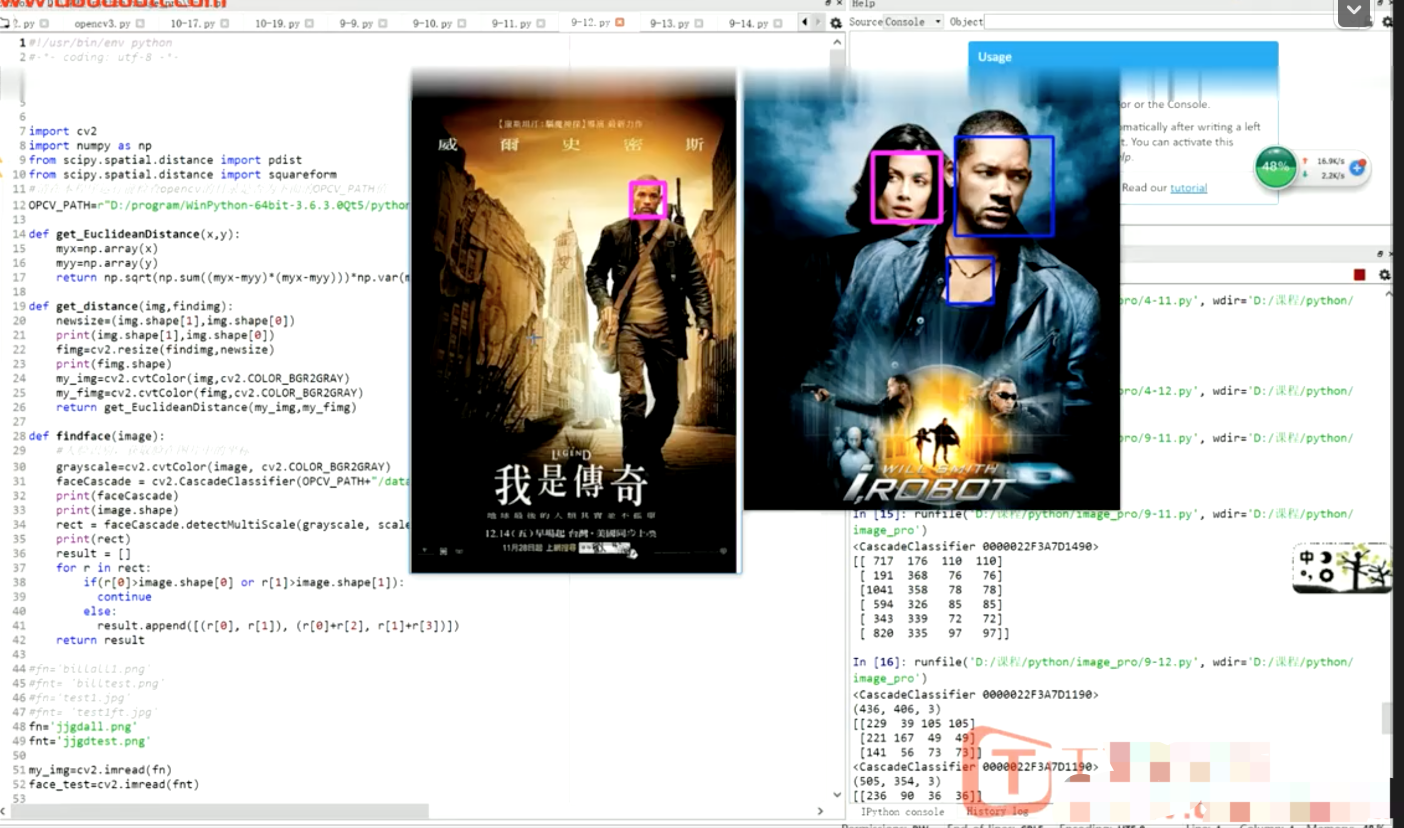Close the 9-10.py editor tab
The height and width of the screenshot is (828, 1404).
tap(463, 23)
